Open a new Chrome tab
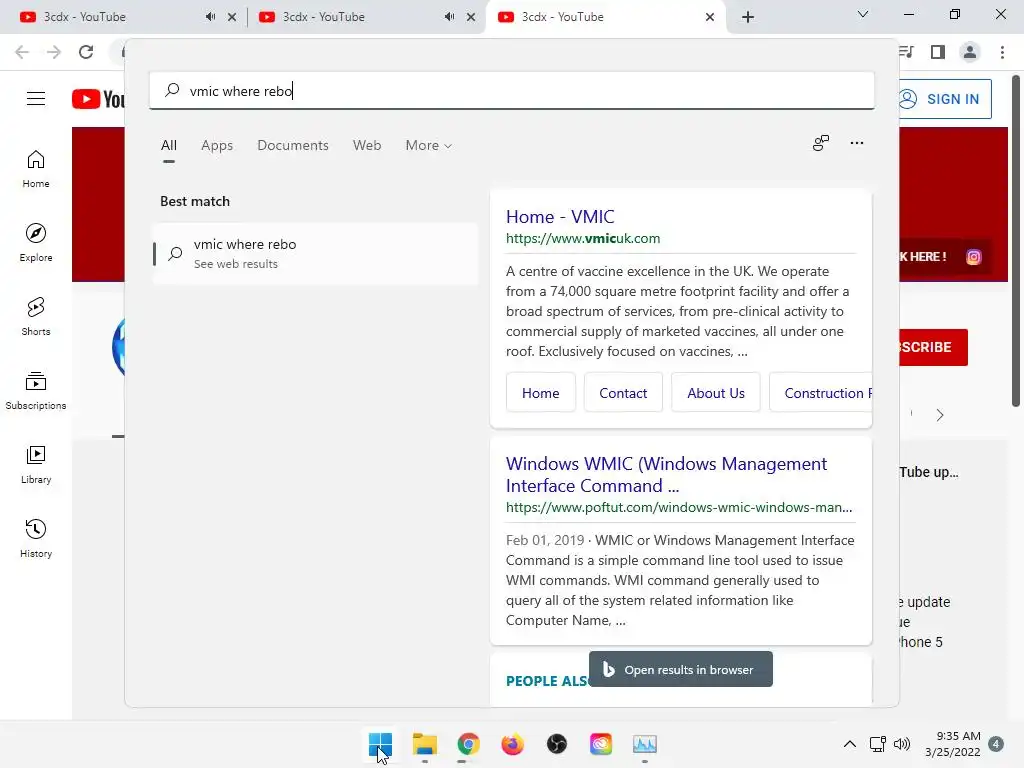The height and width of the screenshot is (768, 1024). point(748,17)
